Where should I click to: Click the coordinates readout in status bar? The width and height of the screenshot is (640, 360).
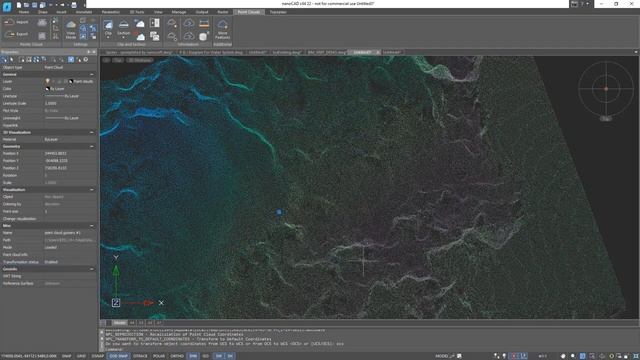point(29,356)
